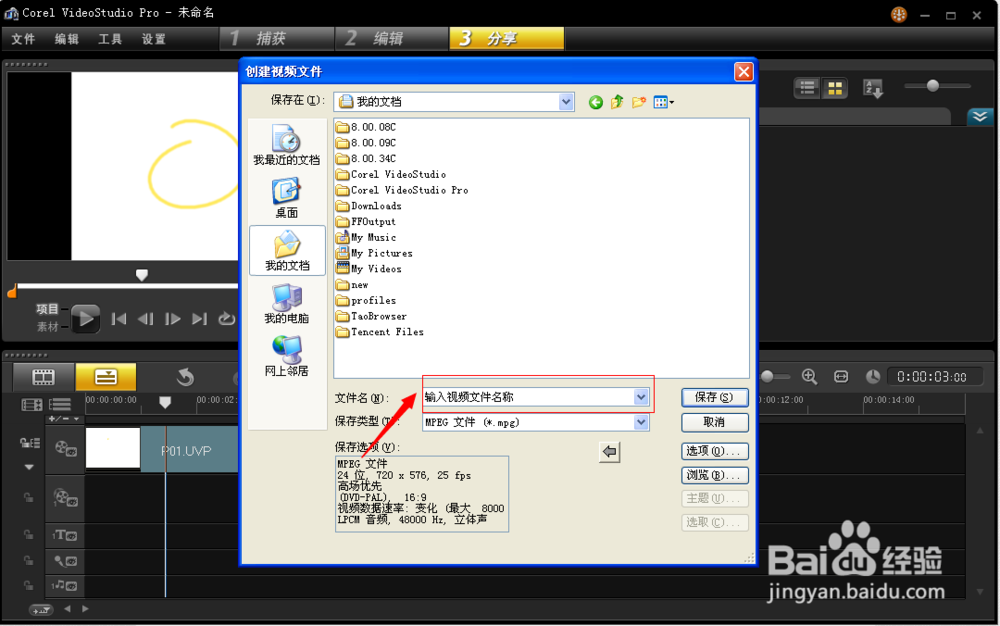The height and width of the screenshot is (626, 1000).
Task: Open the Tencent Files folder
Action: click(x=380, y=332)
